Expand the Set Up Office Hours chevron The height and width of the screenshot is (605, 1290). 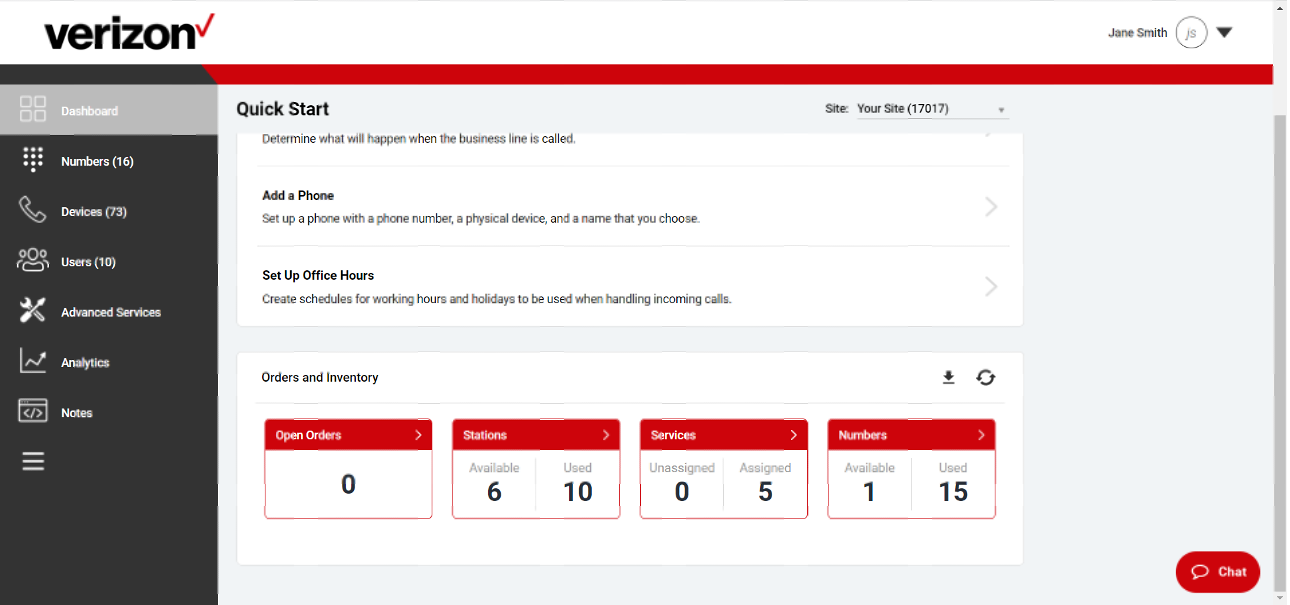coord(991,287)
